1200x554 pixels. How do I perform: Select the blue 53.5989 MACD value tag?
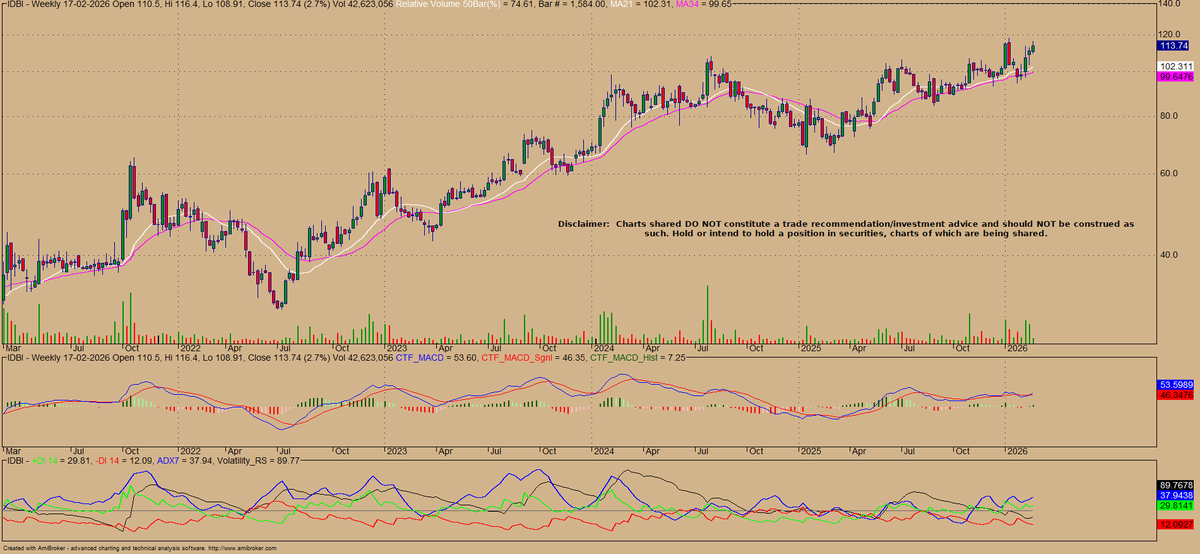(1173, 385)
